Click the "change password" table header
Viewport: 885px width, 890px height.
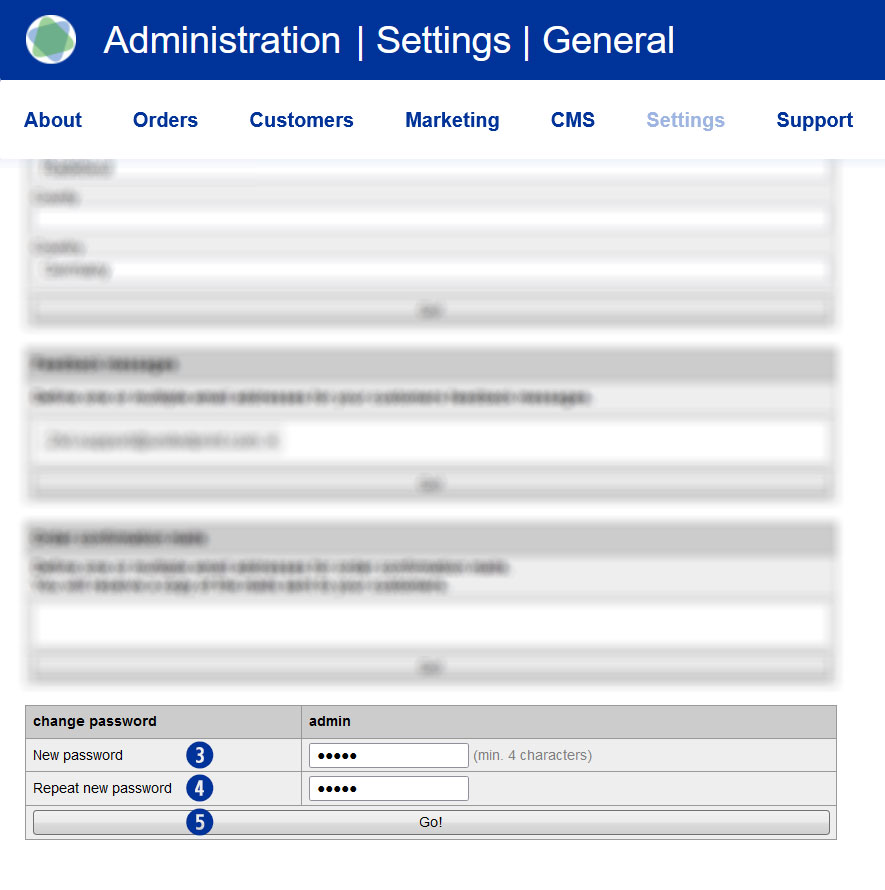pyautogui.click(x=95, y=721)
